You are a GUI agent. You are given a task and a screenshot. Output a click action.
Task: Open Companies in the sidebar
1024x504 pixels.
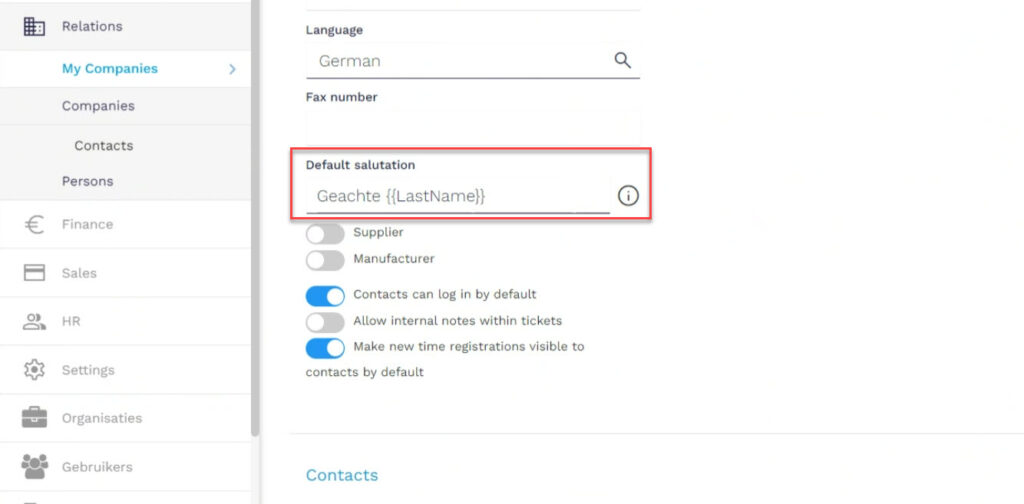pos(98,106)
